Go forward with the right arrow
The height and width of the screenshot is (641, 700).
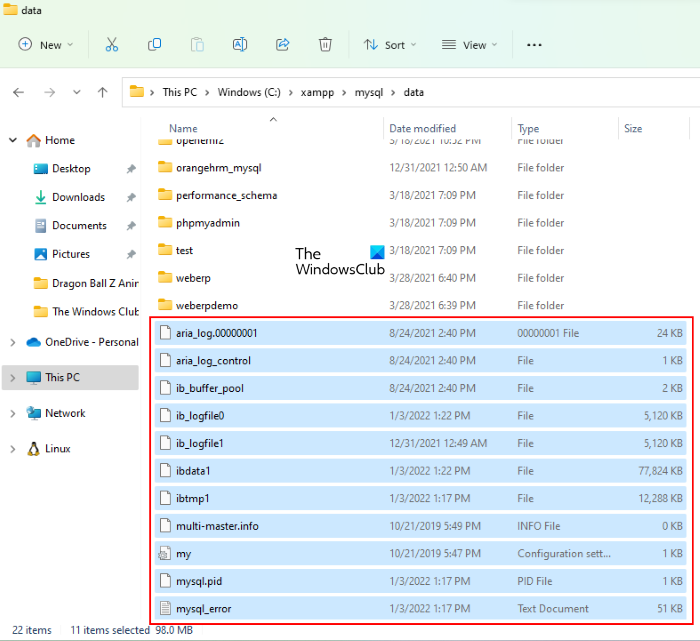[50, 92]
